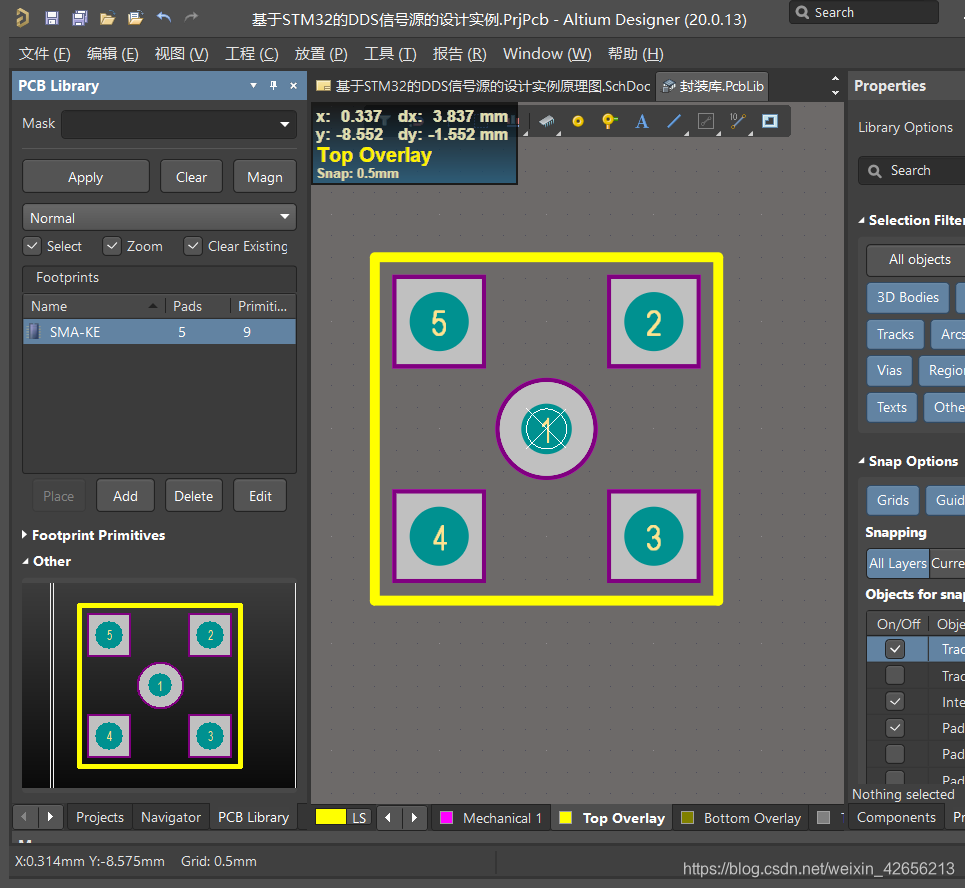Toggle the Select checkbox
Image resolution: width=965 pixels, height=888 pixels.
click(32, 246)
